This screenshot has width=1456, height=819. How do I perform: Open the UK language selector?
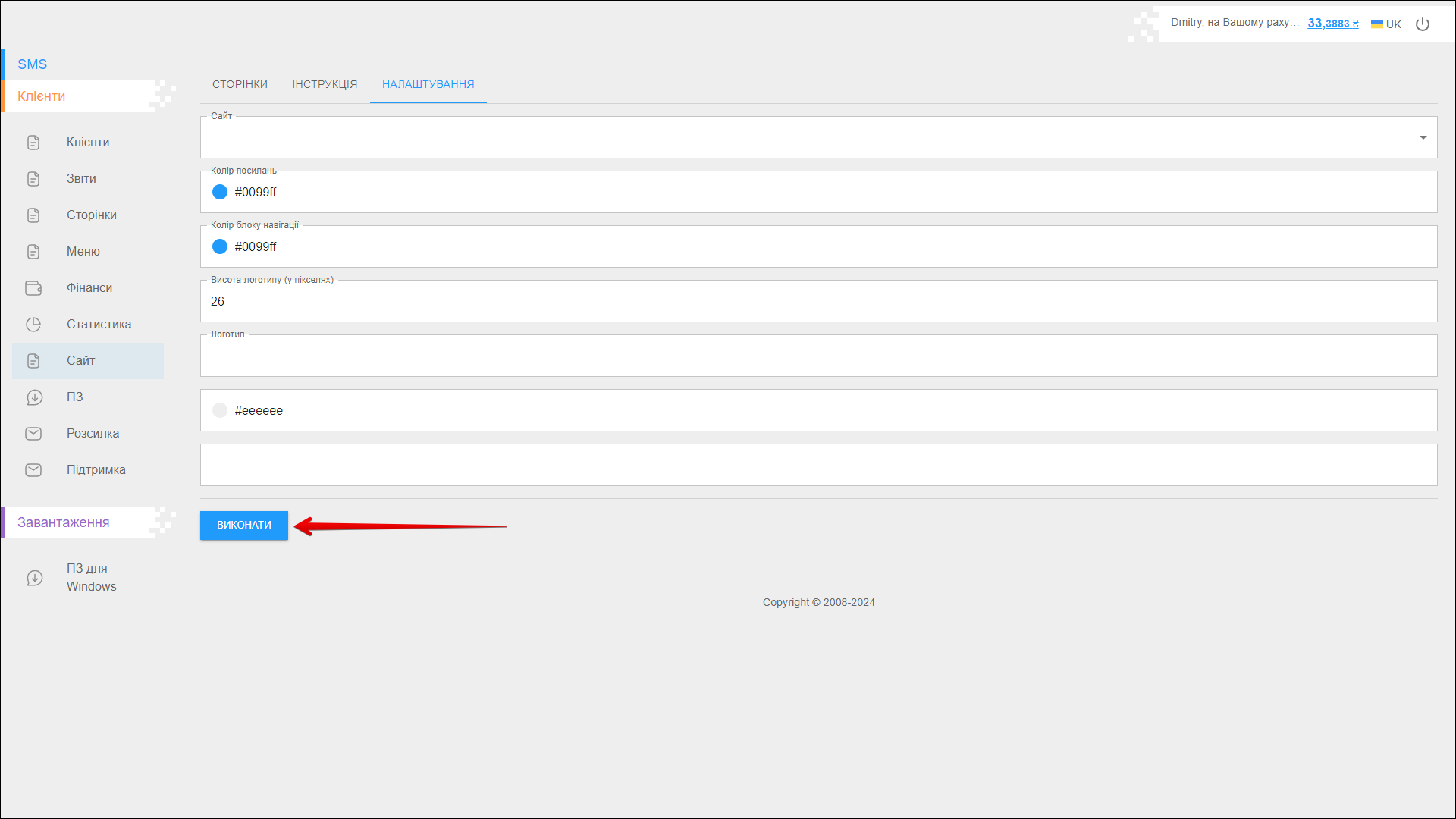pos(1386,24)
